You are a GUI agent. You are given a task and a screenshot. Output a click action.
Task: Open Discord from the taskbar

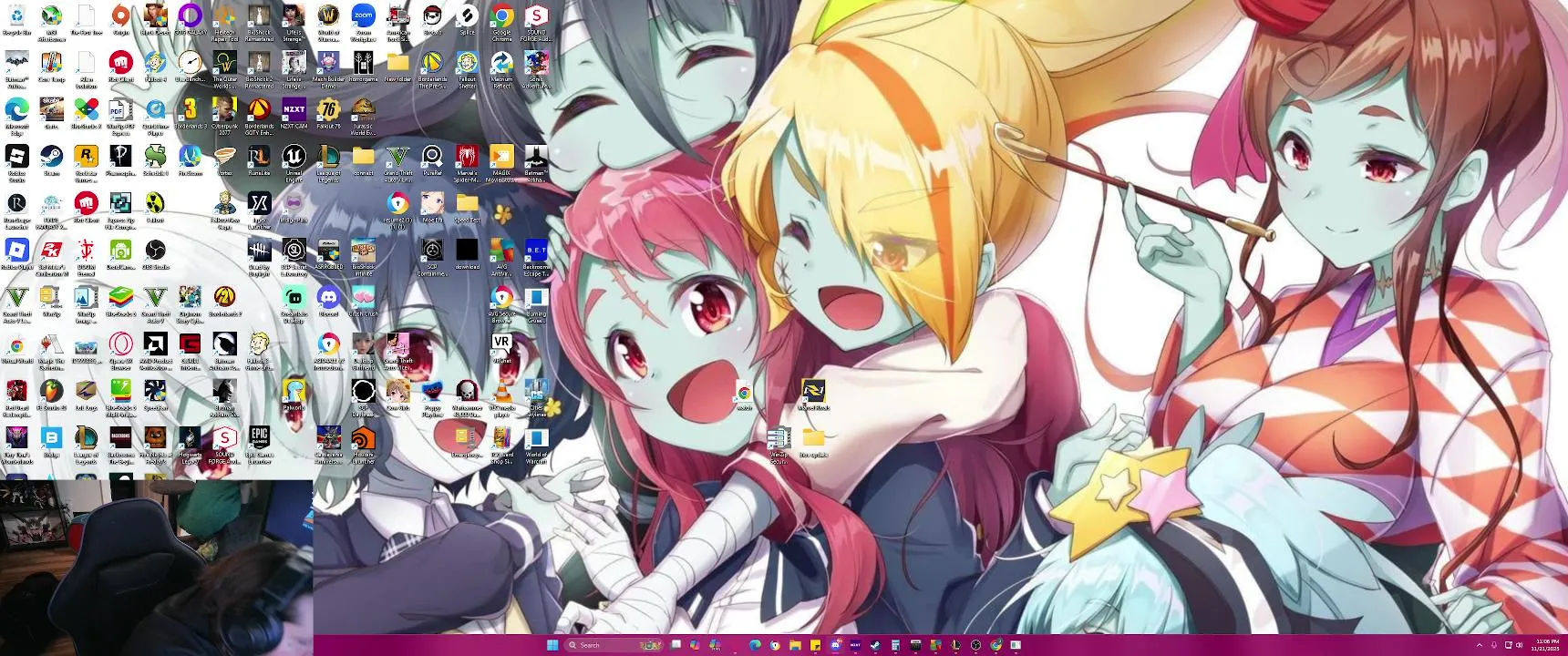(835, 645)
